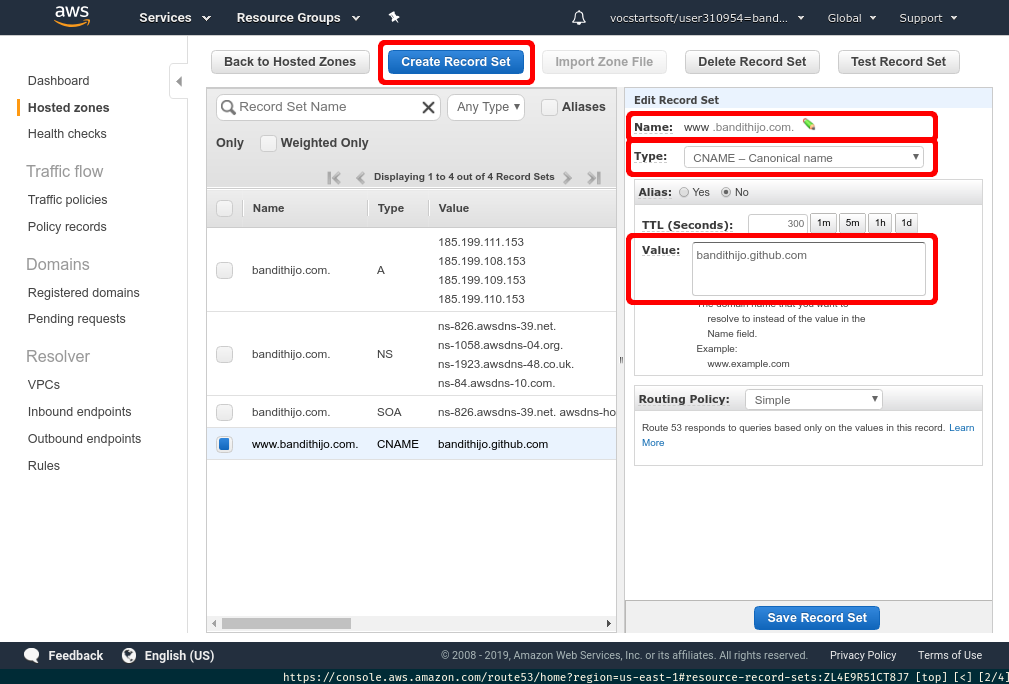
Task: Jump to last page of record sets
Action: 594,178
